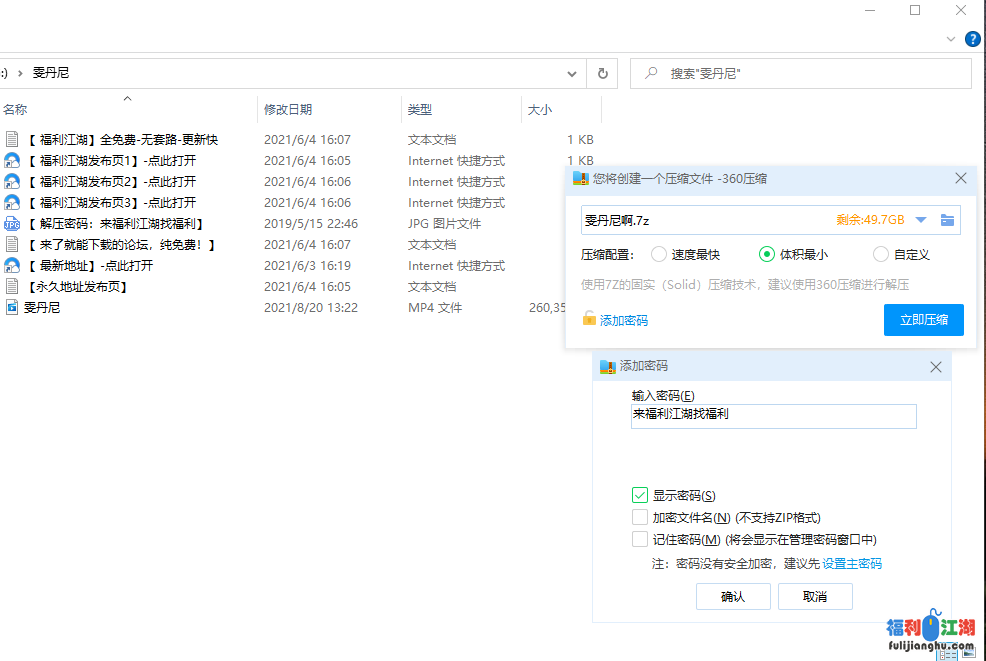Expand the address bar history dropdown
Viewport: 986px width, 661px height.
[x=572, y=73]
